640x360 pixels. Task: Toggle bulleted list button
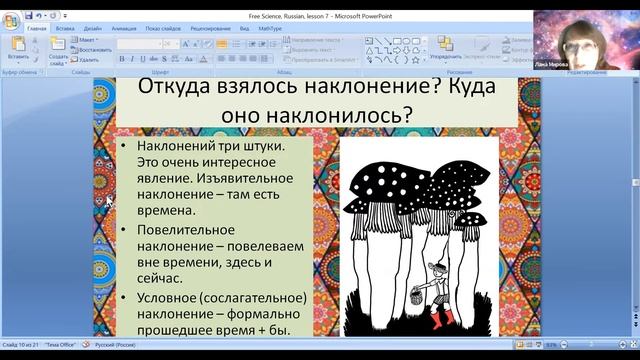point(222,44)
